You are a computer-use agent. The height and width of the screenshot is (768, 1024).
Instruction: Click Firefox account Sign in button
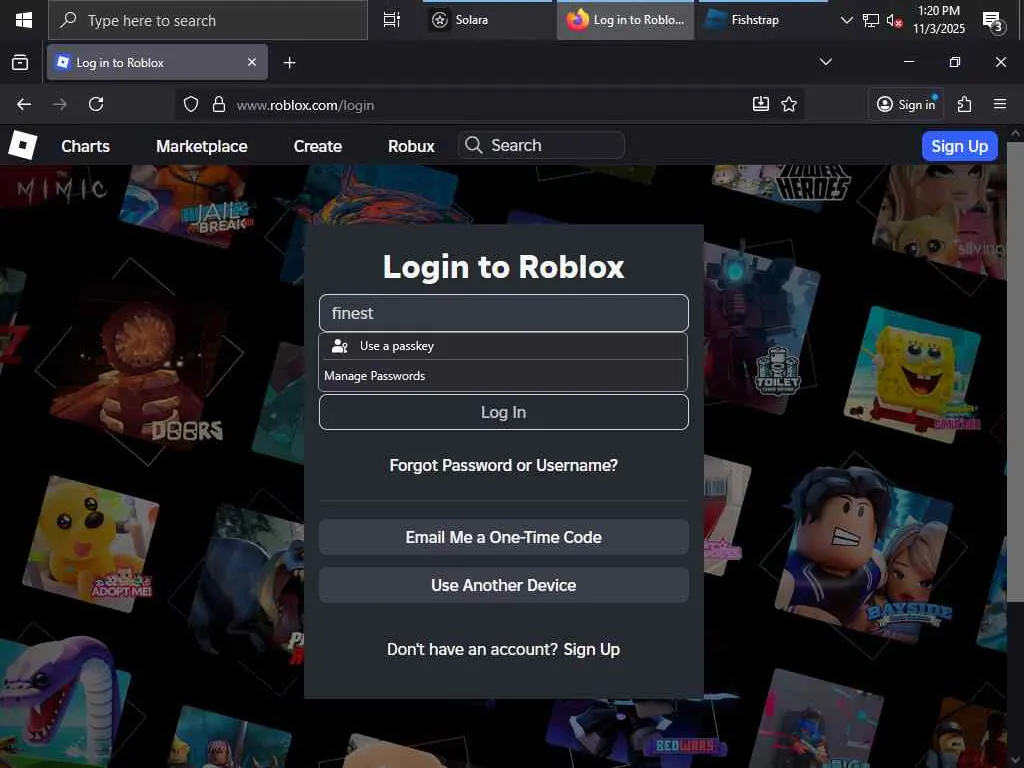point(906,104)
